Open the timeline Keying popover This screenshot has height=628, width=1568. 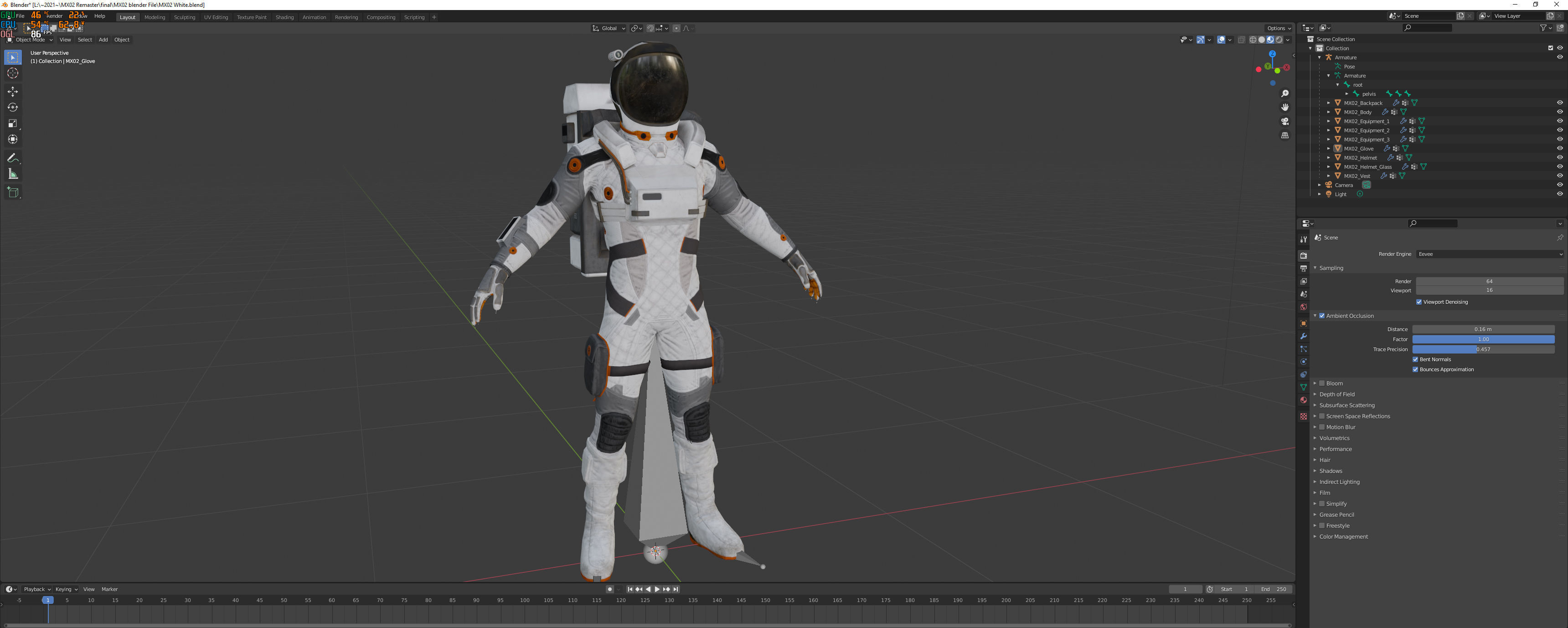[67, 590]
